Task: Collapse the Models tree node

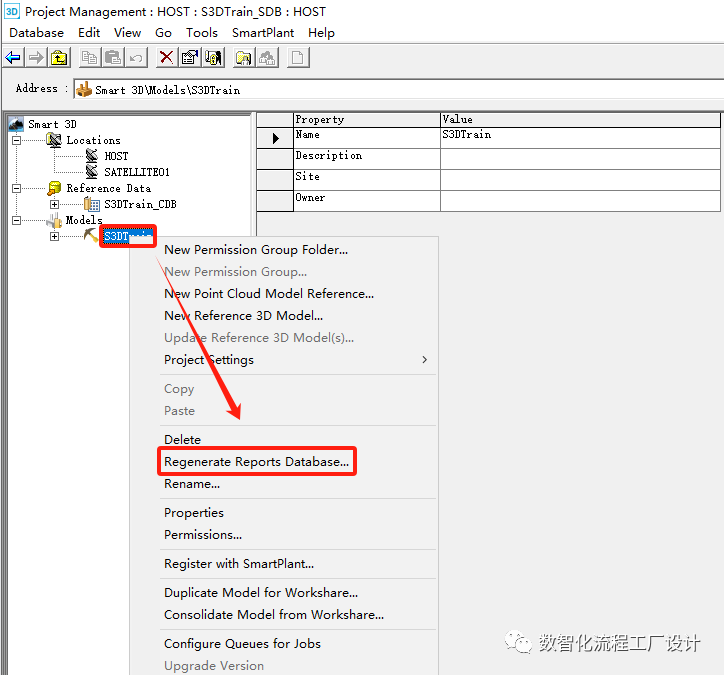Action: pos(17,220)
